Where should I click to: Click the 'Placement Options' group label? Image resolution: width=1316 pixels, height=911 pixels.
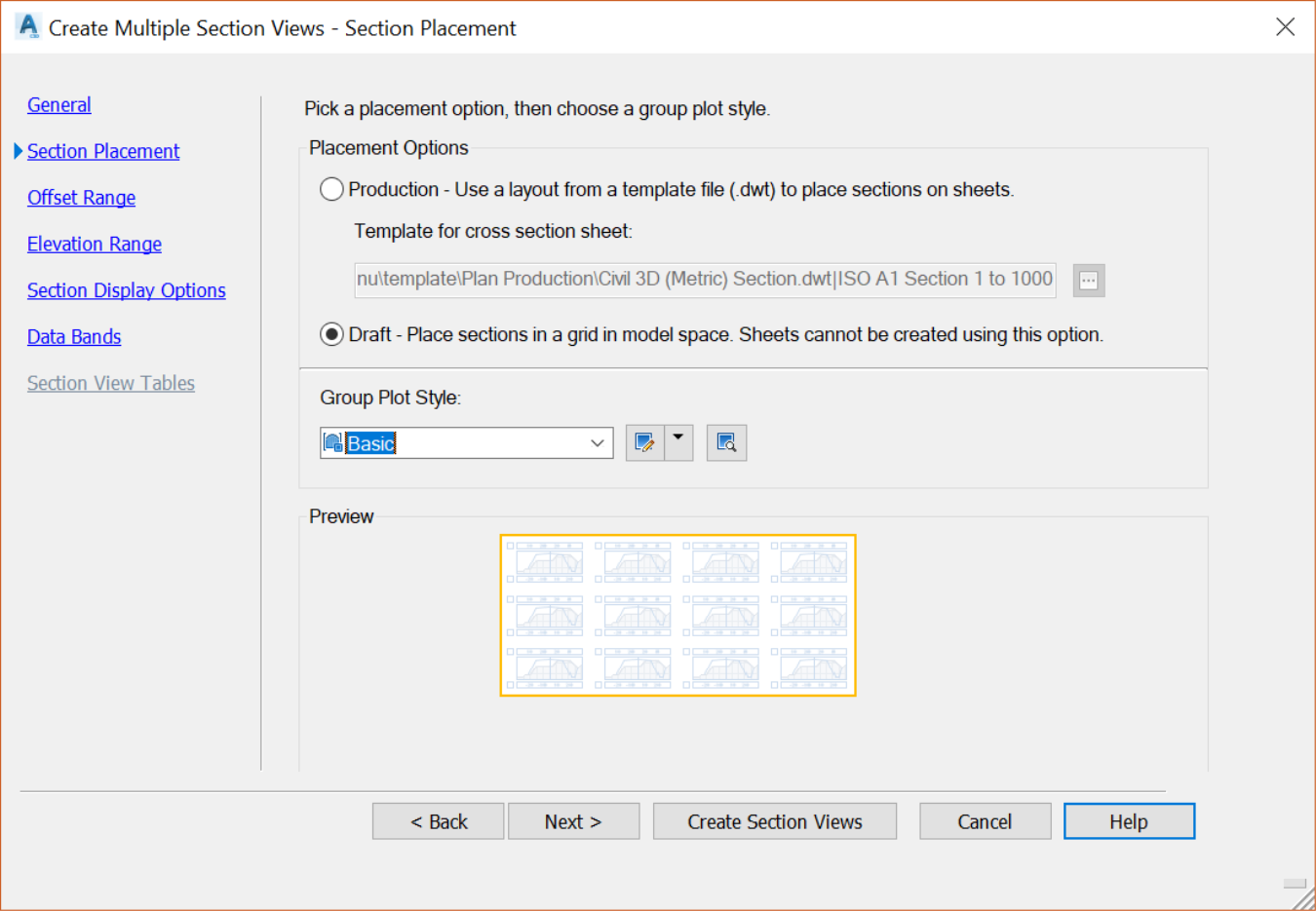[x=389, y=148]
